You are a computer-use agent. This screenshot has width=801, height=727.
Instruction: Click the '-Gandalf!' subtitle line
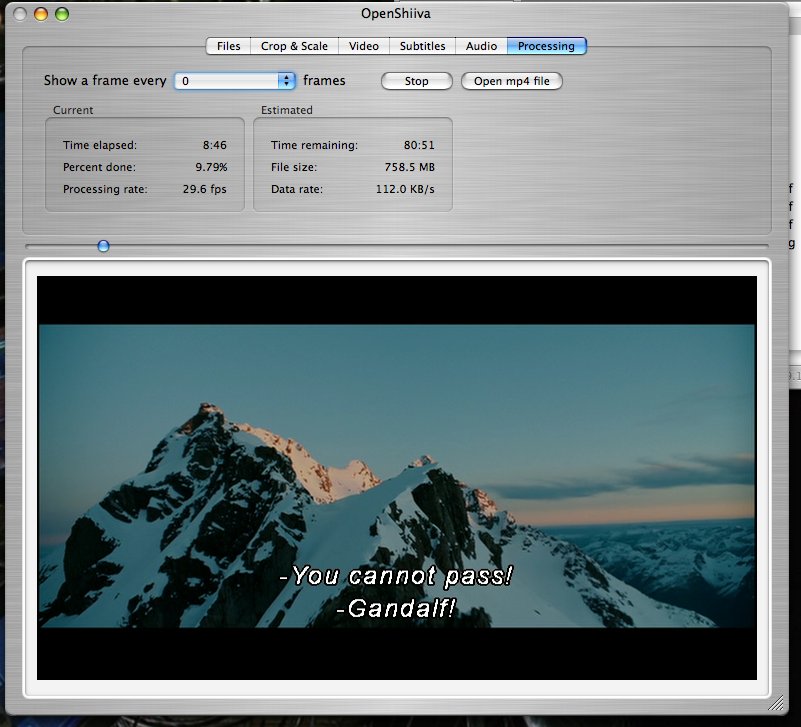396,608
